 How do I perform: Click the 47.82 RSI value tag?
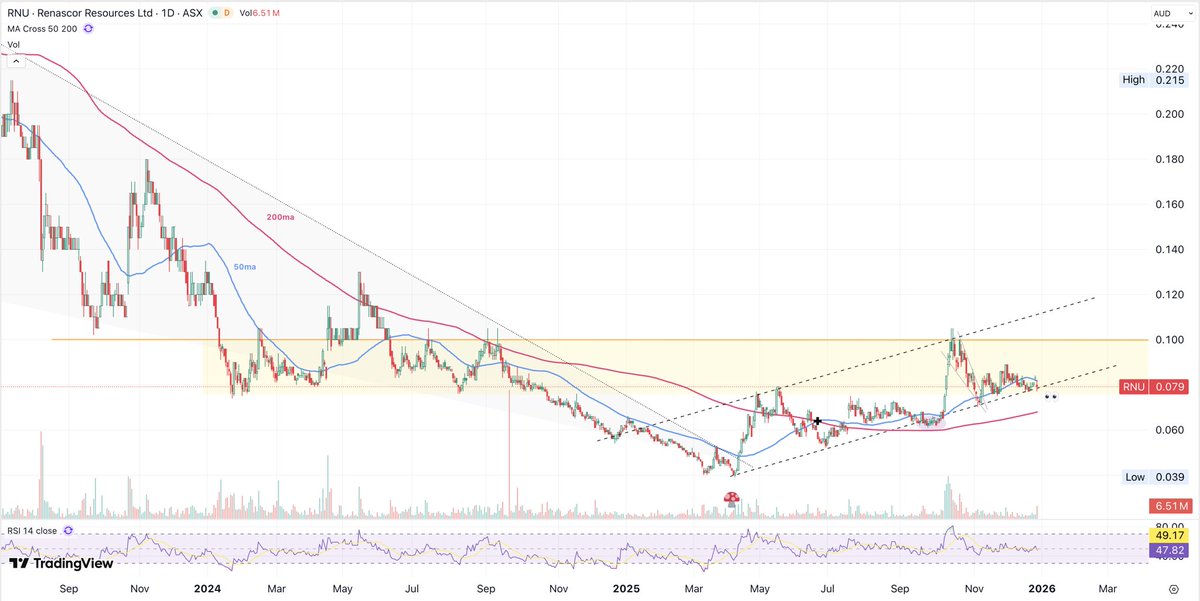click(1171, 549)
